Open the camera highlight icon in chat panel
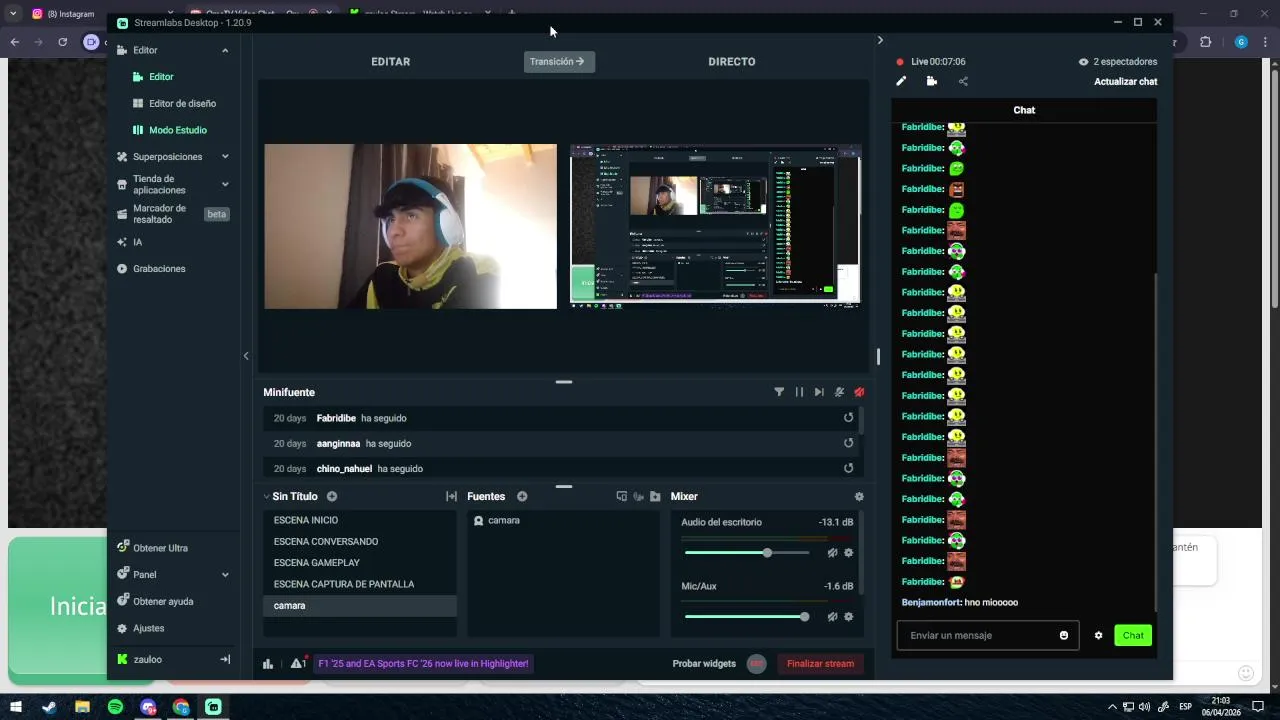This screenshot has width=1280, height=720. (932, 81)
